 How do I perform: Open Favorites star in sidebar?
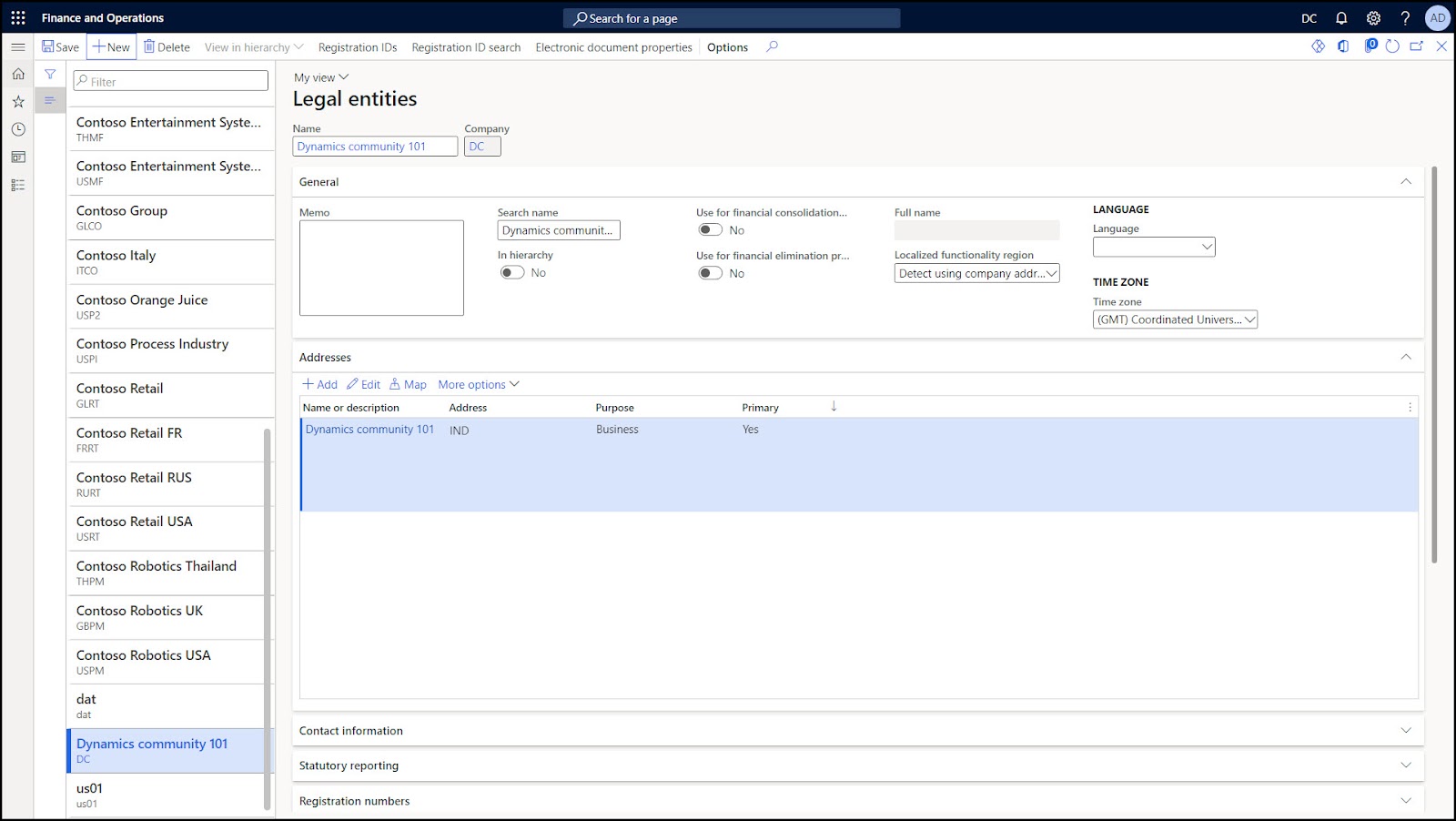click(x=18, y=102)
